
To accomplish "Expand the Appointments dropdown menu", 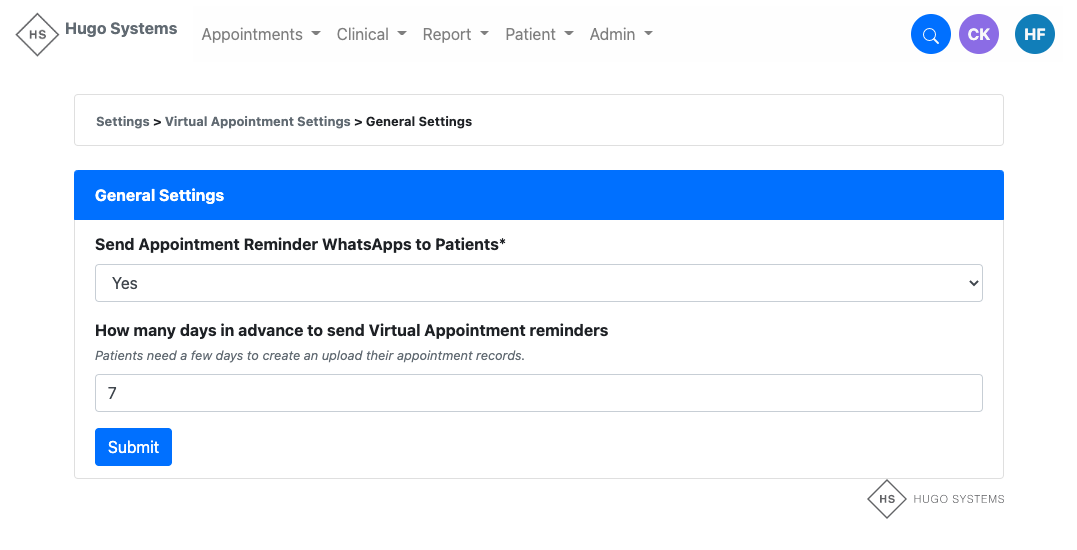I will (260, 34).
